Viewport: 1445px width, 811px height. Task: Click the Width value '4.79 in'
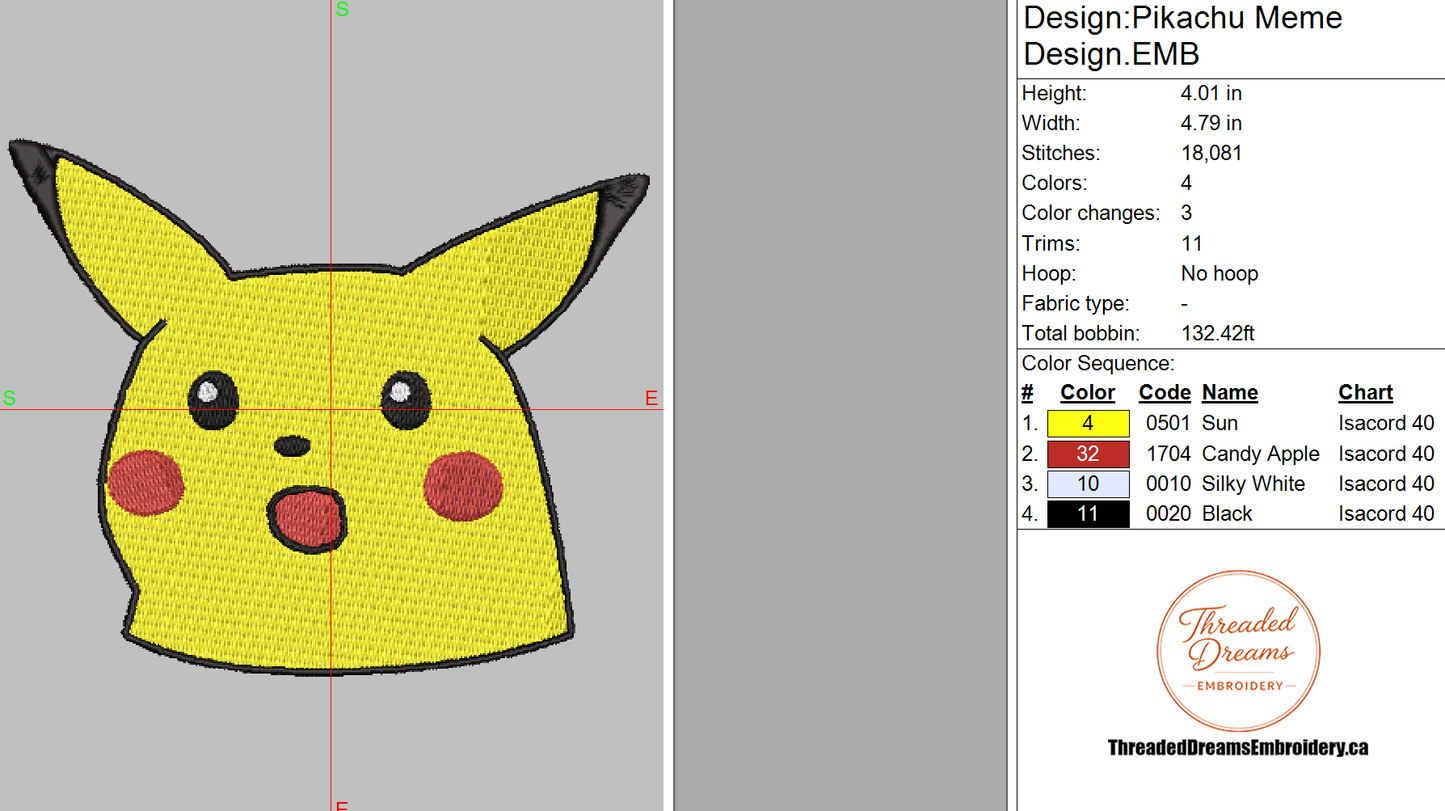pos(1211,123)
